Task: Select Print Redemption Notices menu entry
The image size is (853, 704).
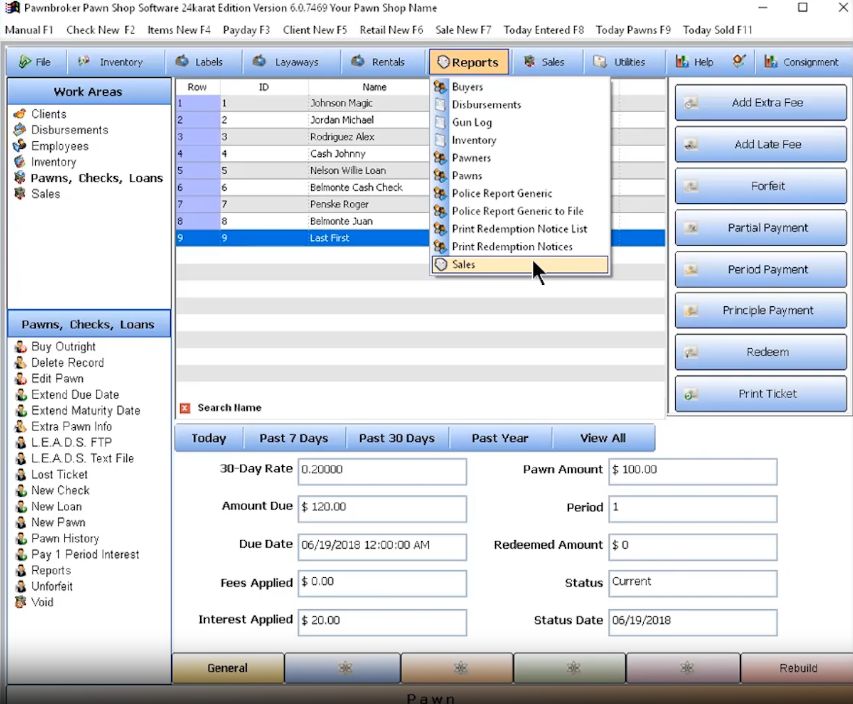Action: point(512,246)
